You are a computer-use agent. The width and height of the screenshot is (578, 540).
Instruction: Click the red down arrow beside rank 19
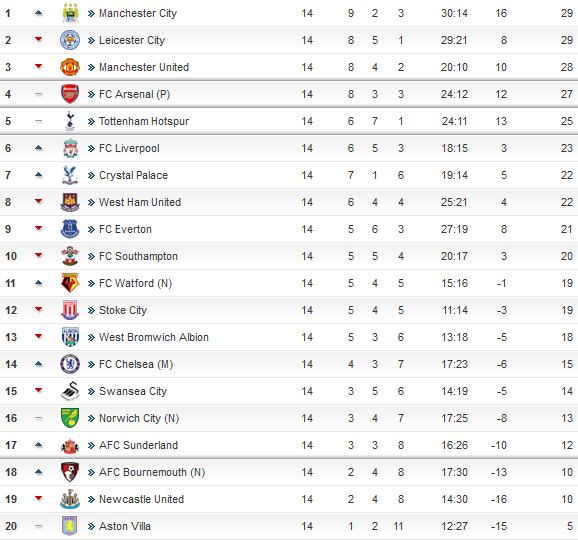tap(39, 499)
